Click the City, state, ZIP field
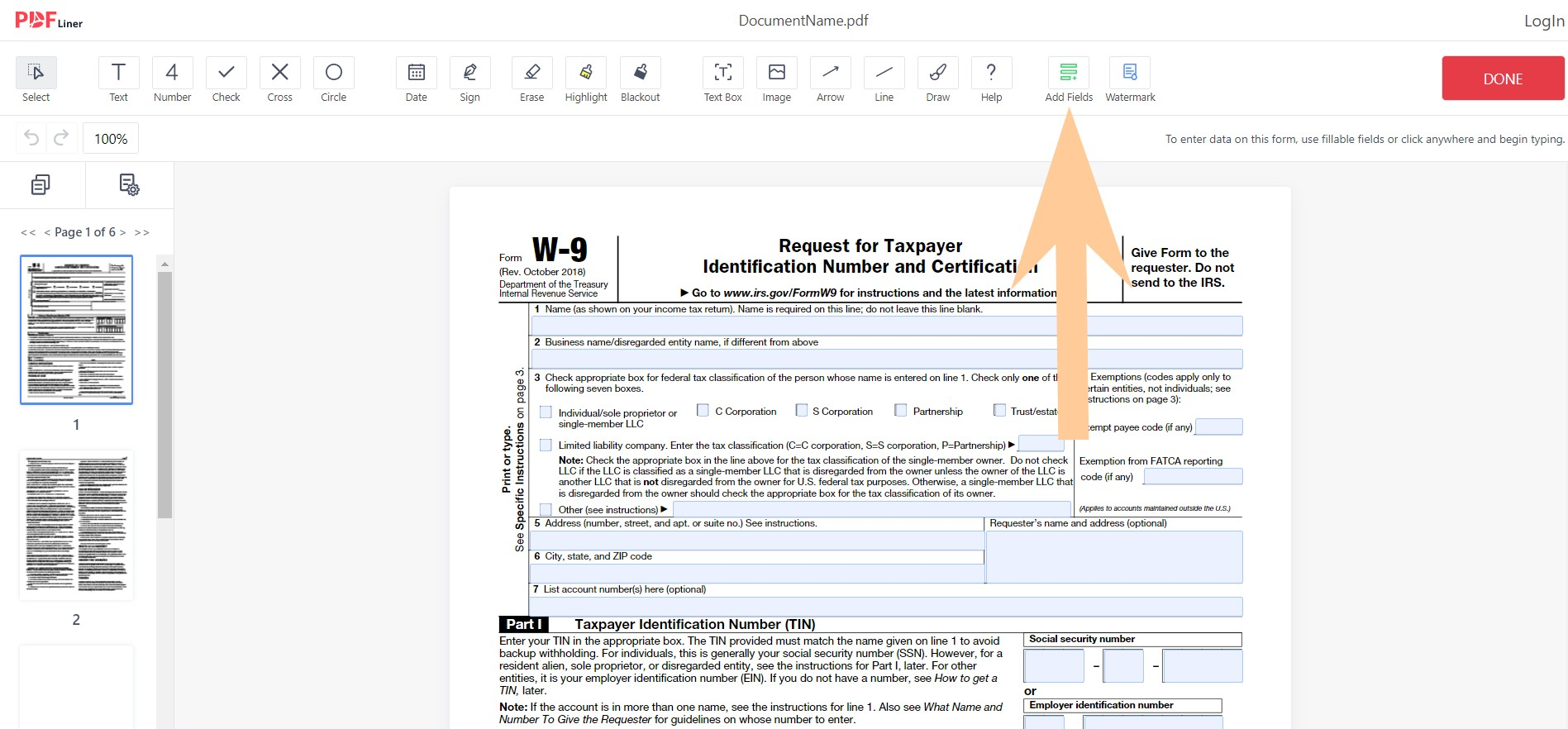1568x729 pixels. 757,574
